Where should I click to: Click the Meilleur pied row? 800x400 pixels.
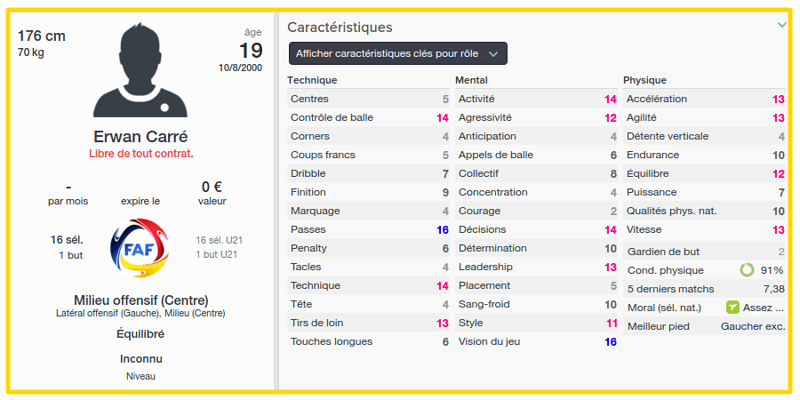pos(705,327)
